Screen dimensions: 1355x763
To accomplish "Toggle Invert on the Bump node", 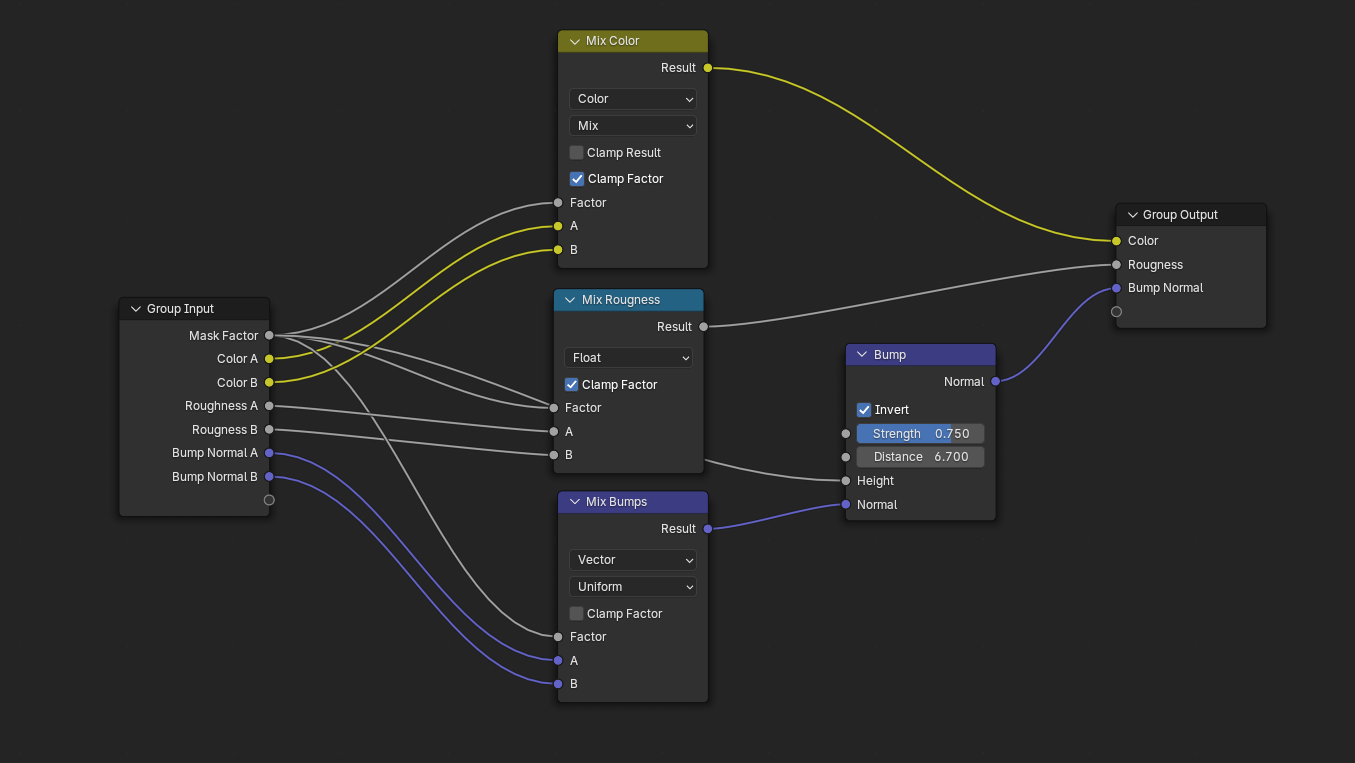I will click(x=863, y=409).
